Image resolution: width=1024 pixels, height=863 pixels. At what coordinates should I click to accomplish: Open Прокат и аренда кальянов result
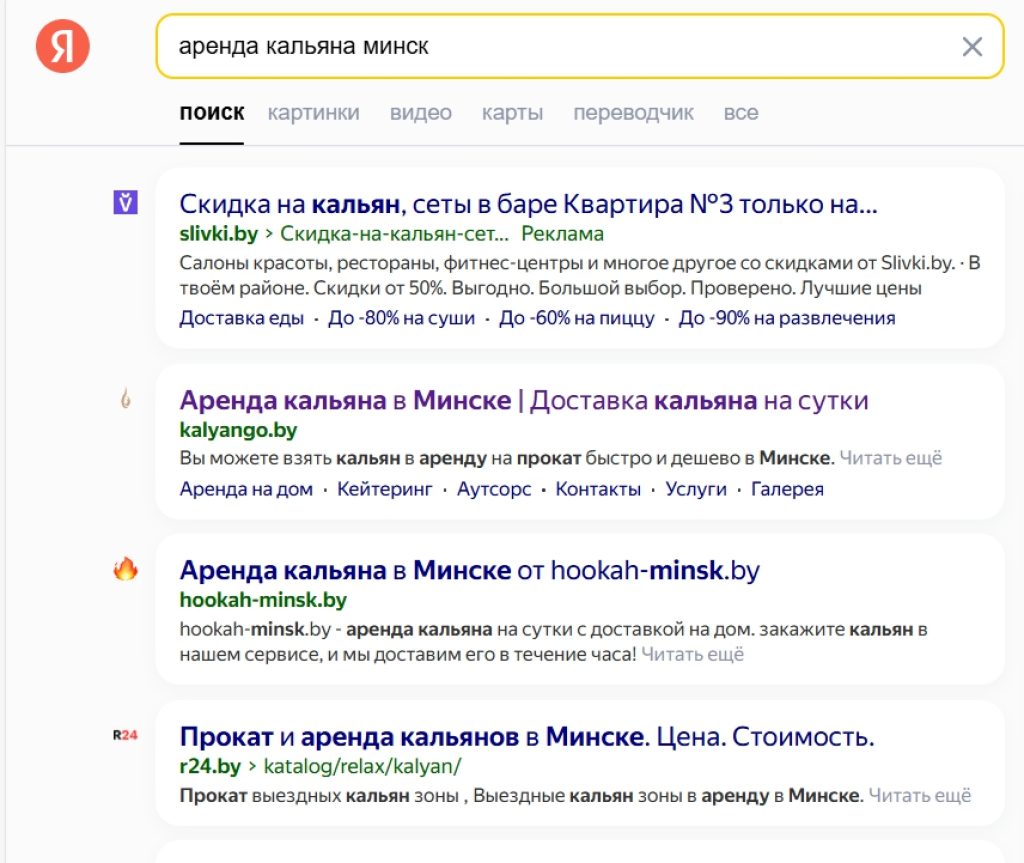click(x=526, y=738)
